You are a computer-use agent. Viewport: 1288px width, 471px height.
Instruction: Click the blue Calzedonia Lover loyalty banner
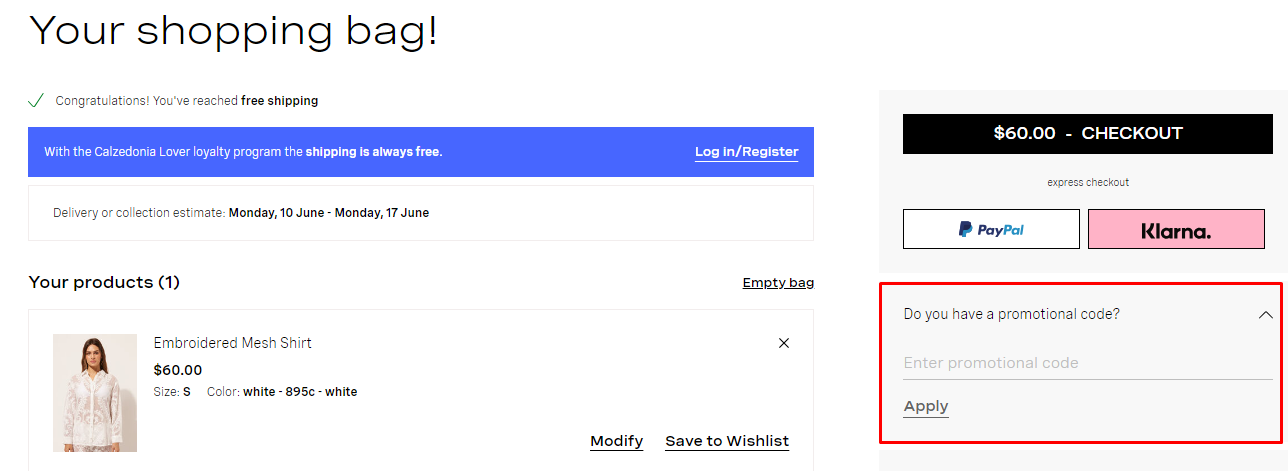(421, 152)
